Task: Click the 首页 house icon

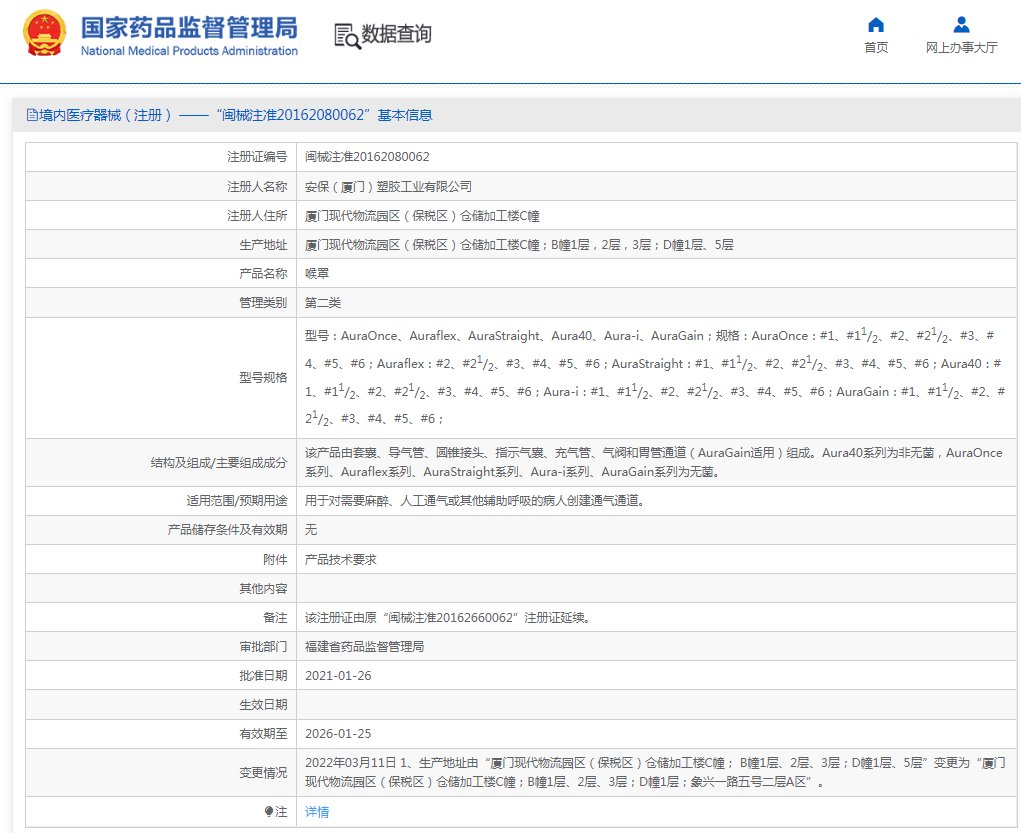Action: pyautogui.click(x=876, y=25)
